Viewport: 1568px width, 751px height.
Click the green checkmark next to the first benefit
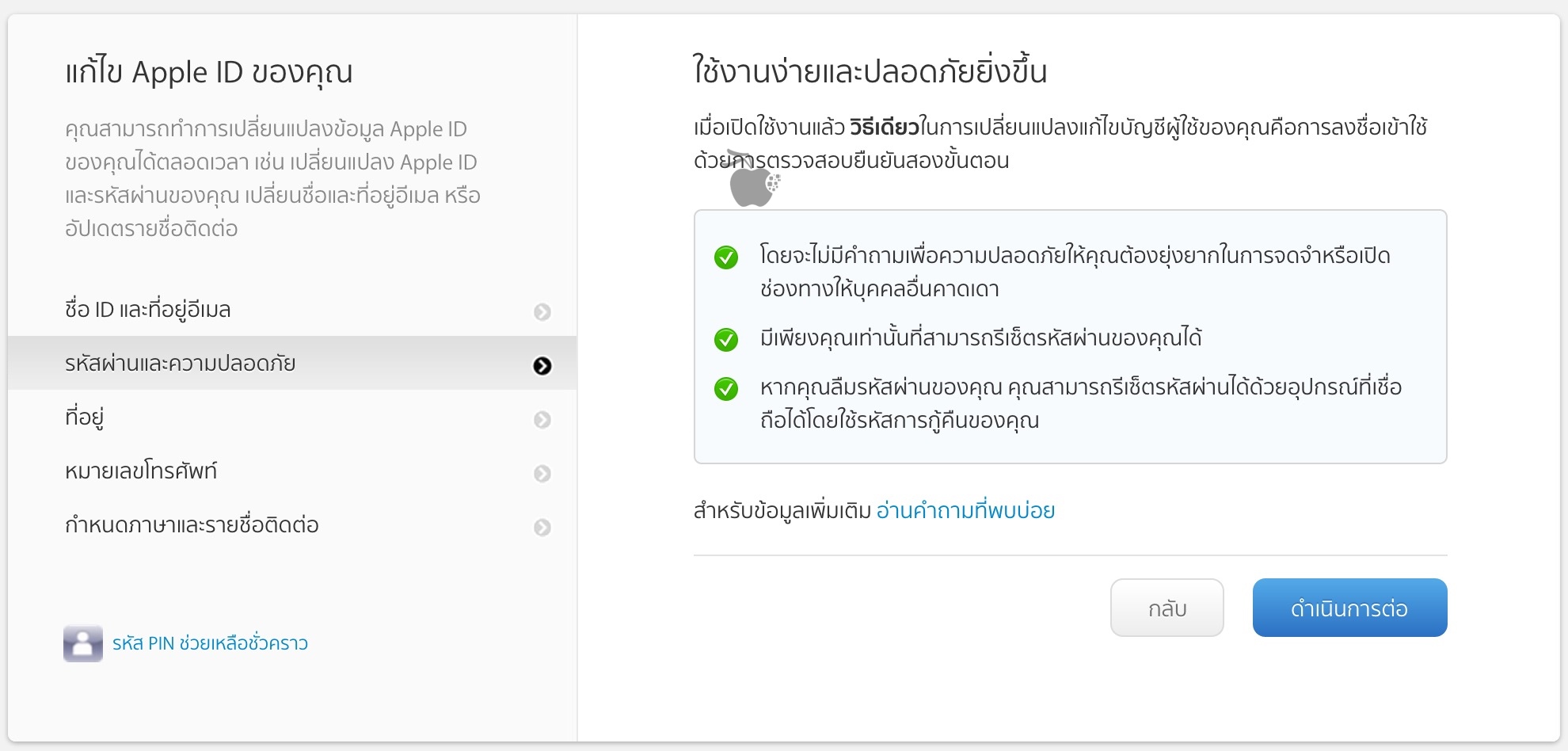[726, 256]
